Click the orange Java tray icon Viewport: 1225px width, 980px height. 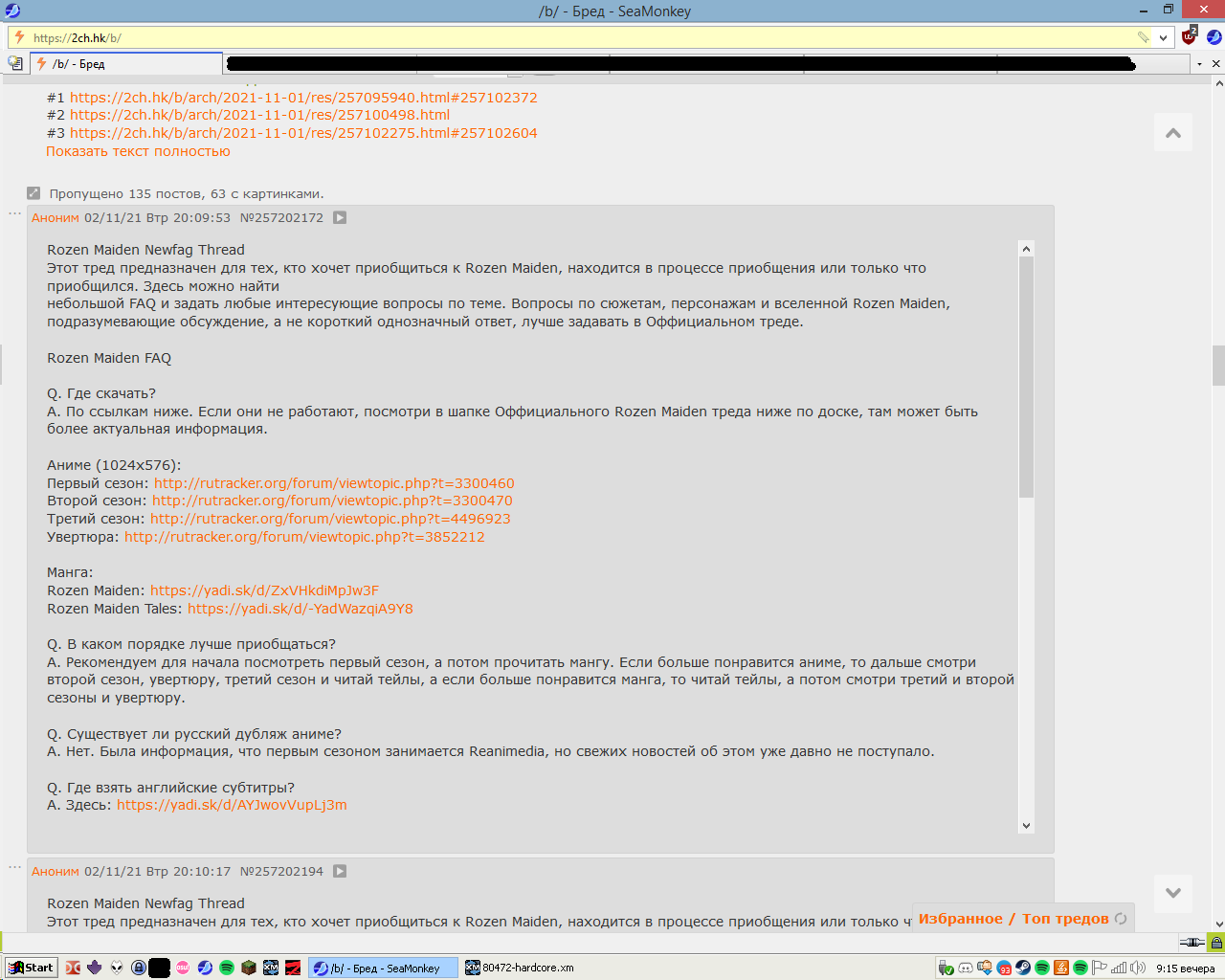pos(1061,968)
